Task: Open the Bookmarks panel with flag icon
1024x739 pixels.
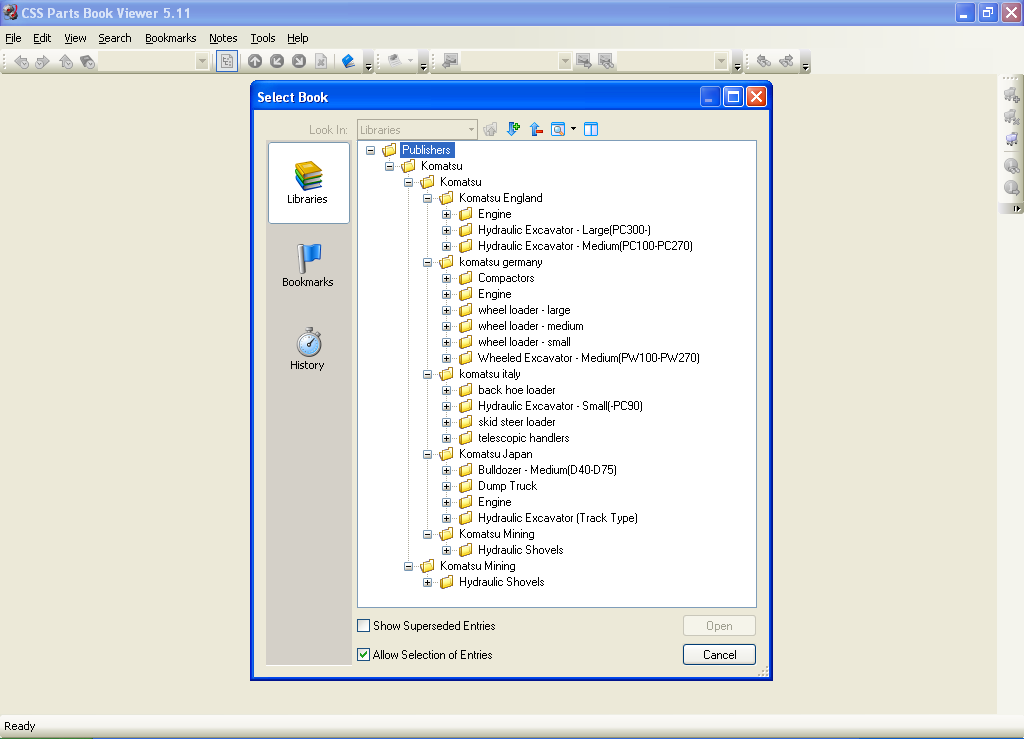Action: click(308, 265)
